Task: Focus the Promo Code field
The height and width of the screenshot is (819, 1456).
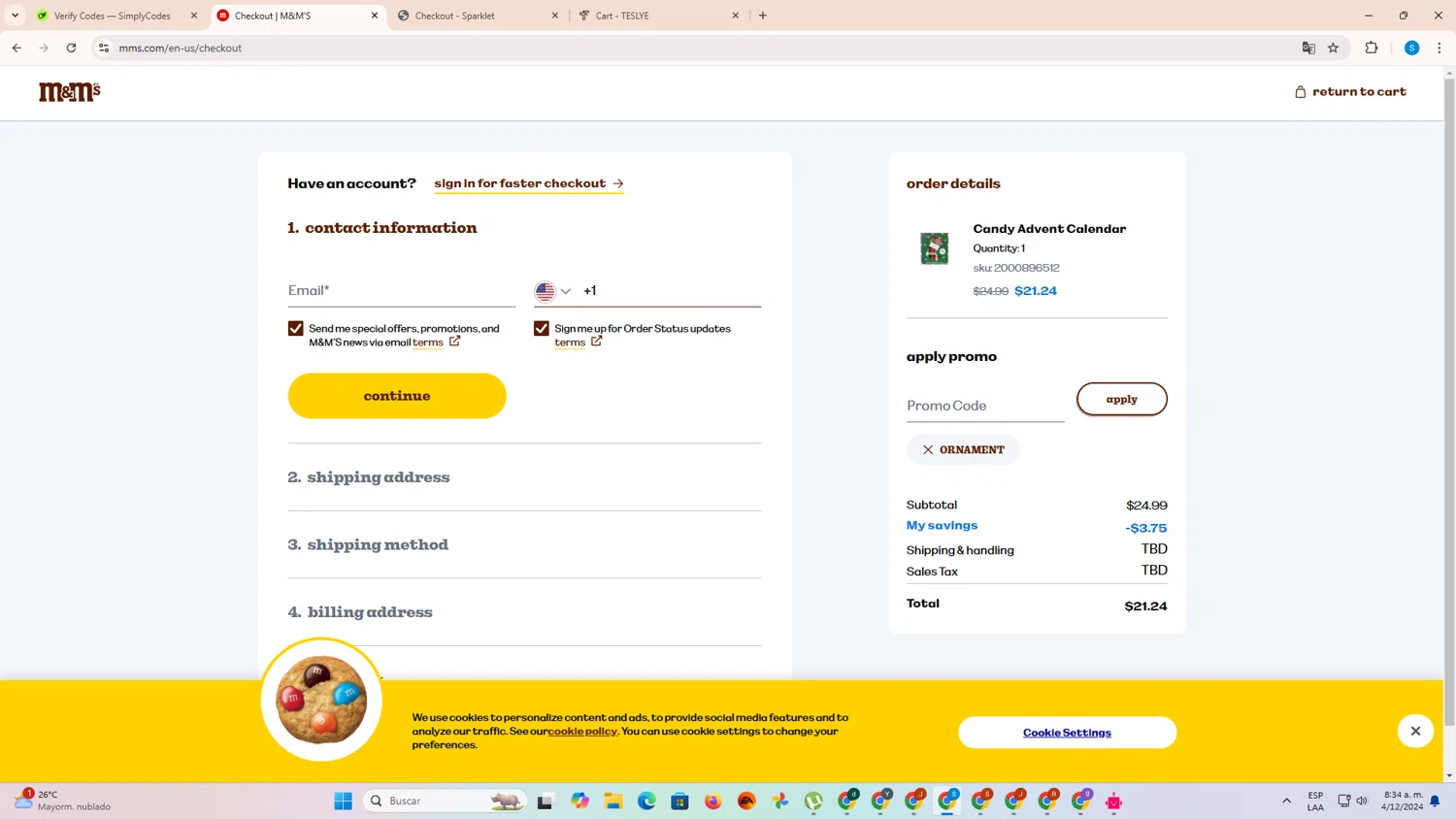Action: tap(985, 406)
